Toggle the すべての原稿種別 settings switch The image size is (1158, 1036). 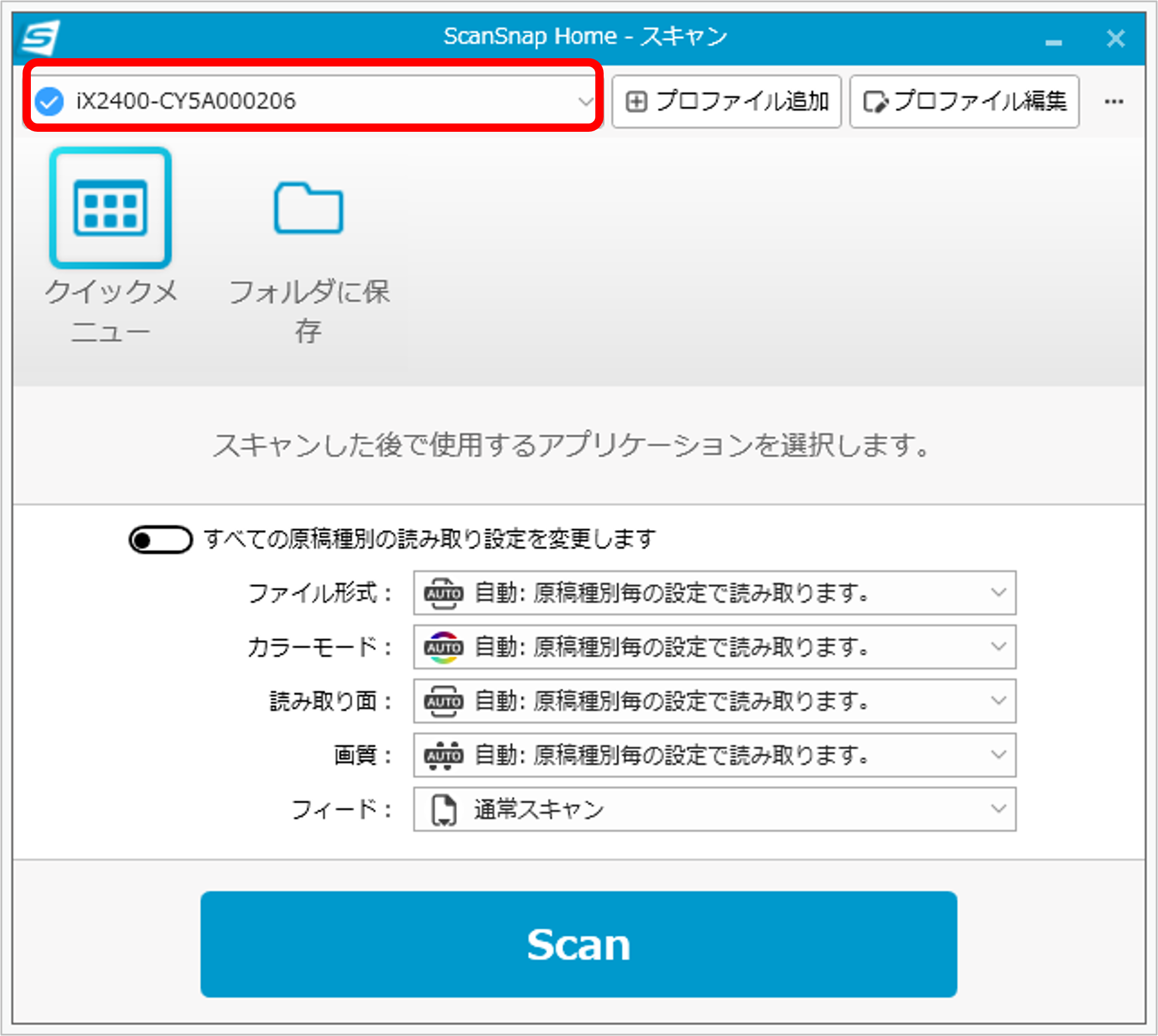pyautogui.click(x=160, y=540)
